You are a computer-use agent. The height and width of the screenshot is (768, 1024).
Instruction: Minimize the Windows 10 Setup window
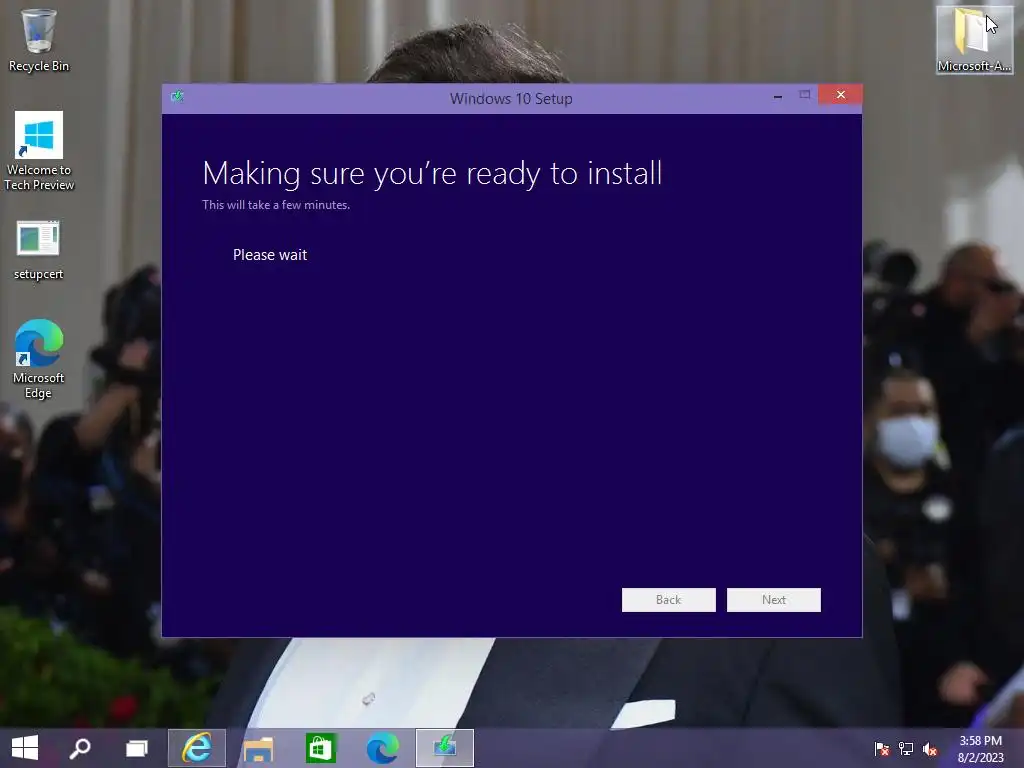pyautogui.click(x=777, y=96)
